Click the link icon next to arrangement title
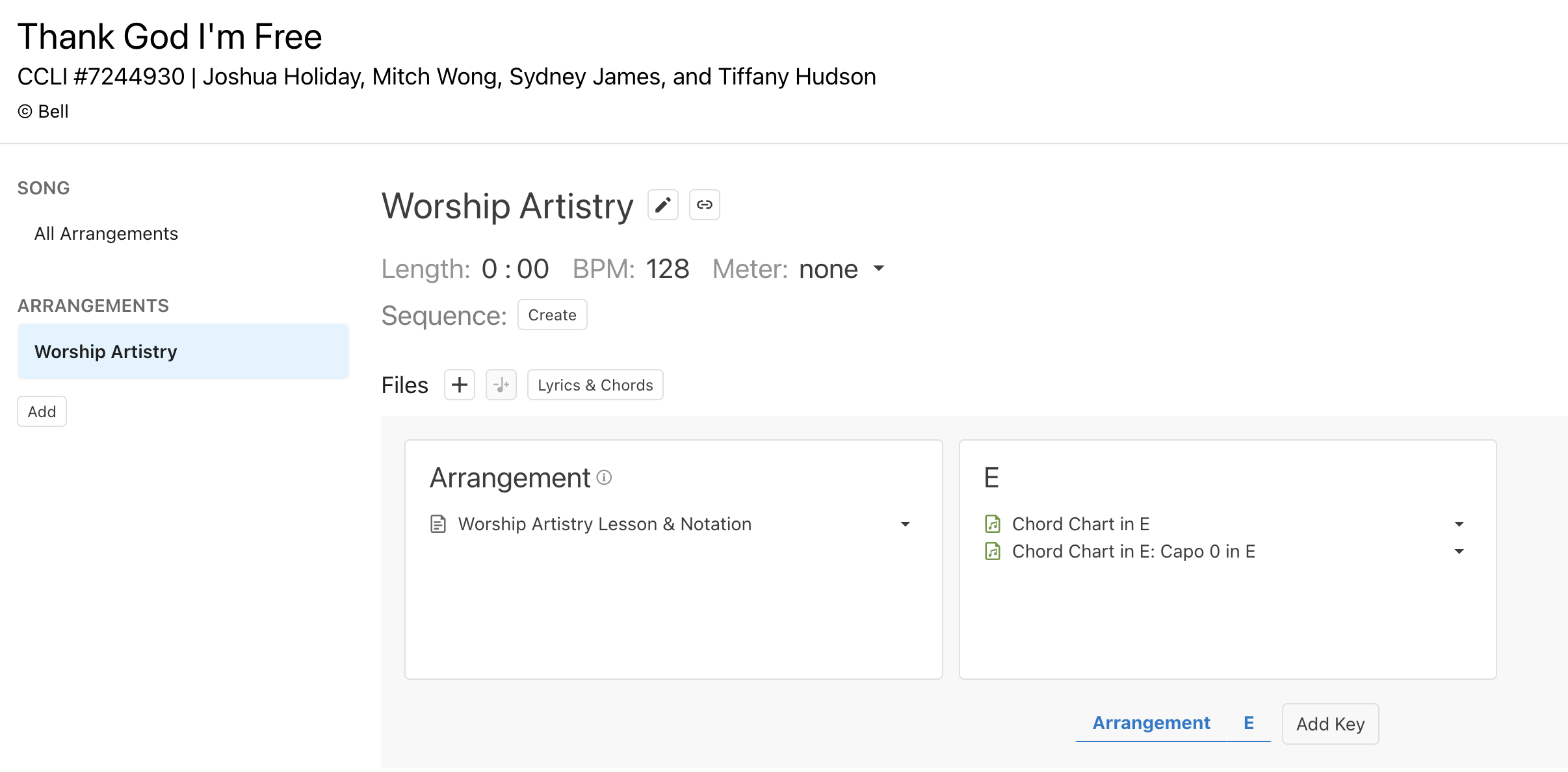This screenshot has height=772, width=1568. (x=704, y=205)
